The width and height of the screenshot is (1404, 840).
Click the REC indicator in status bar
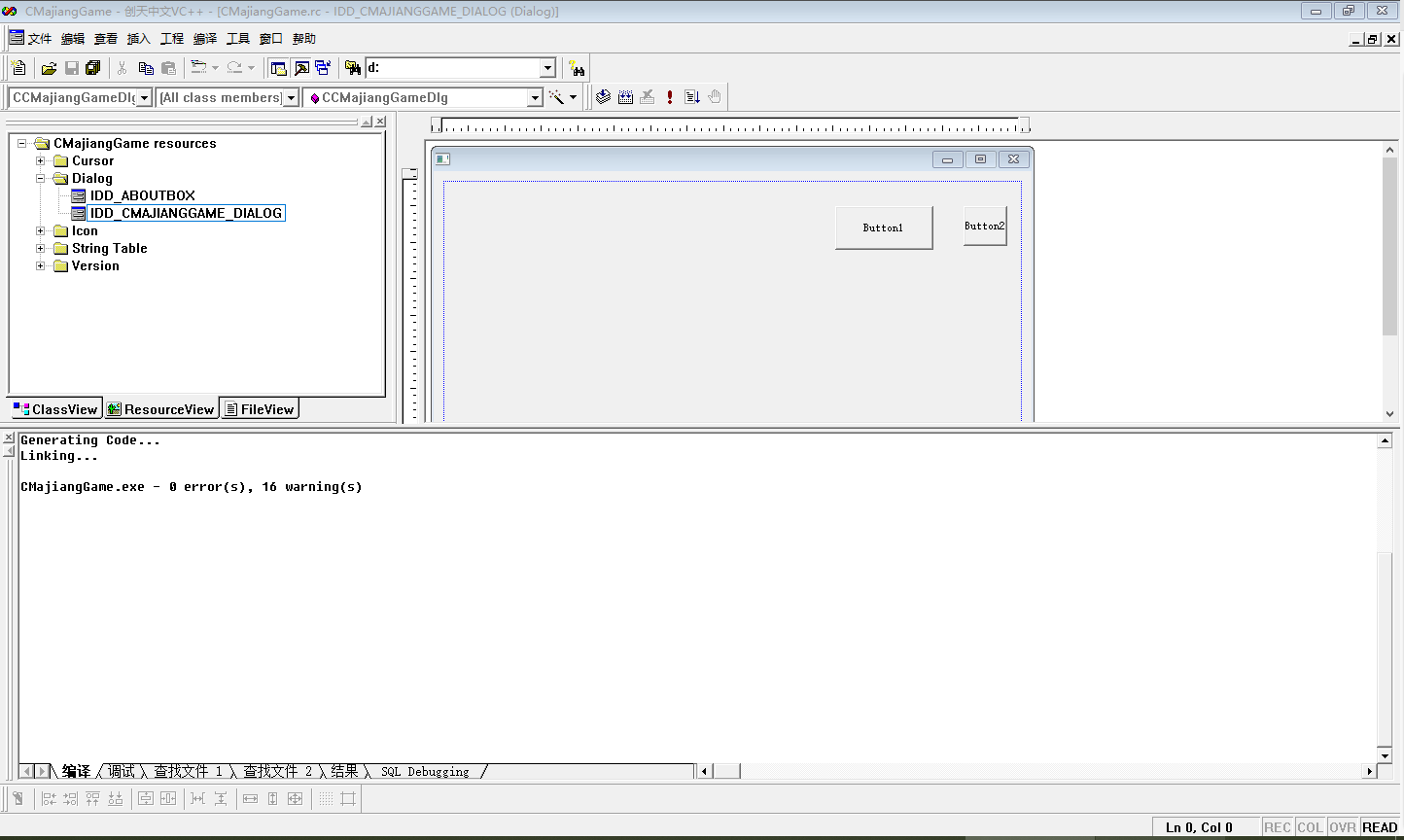(1278, 827)
